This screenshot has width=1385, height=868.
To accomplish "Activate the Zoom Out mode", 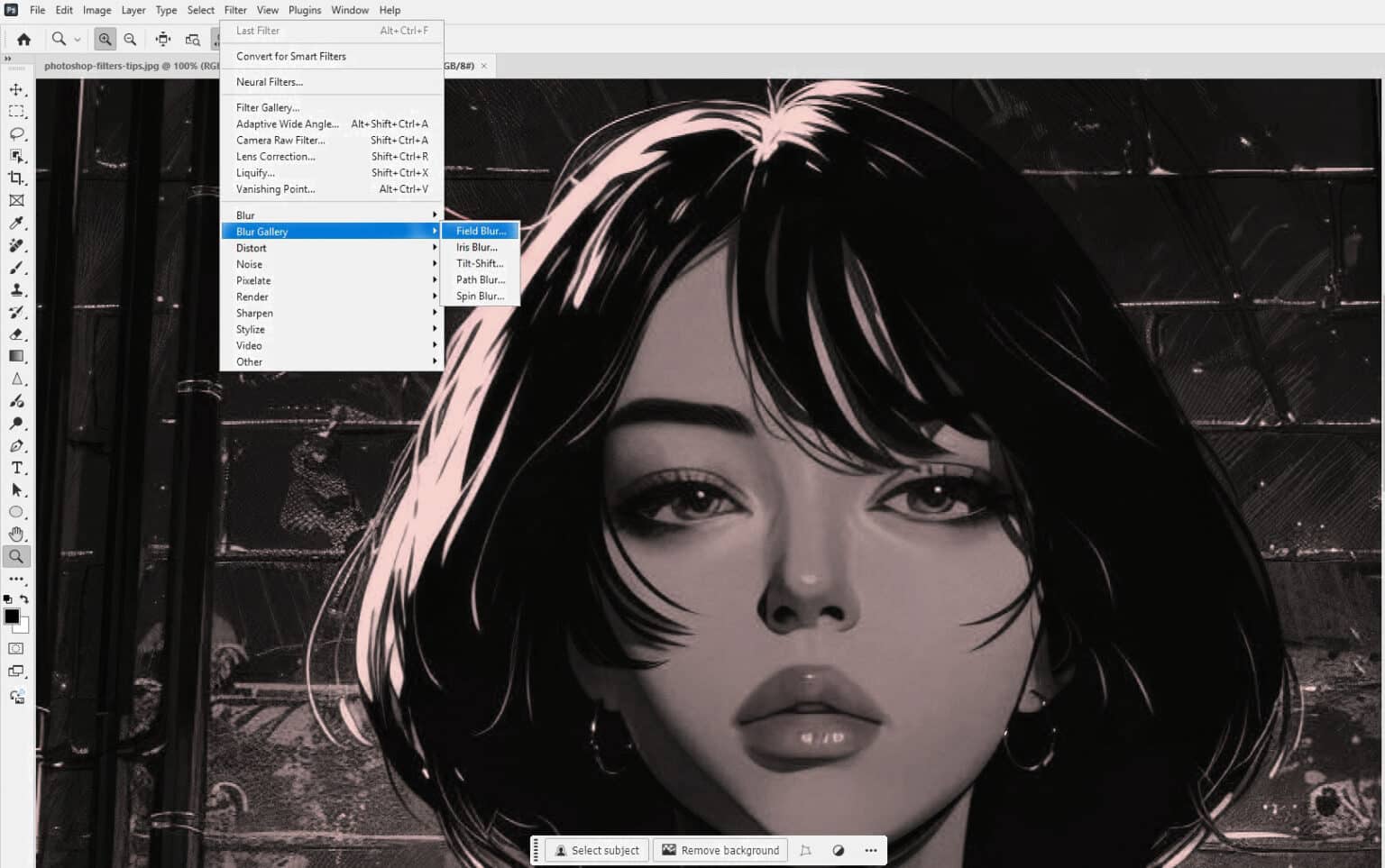I will [131, 39].
